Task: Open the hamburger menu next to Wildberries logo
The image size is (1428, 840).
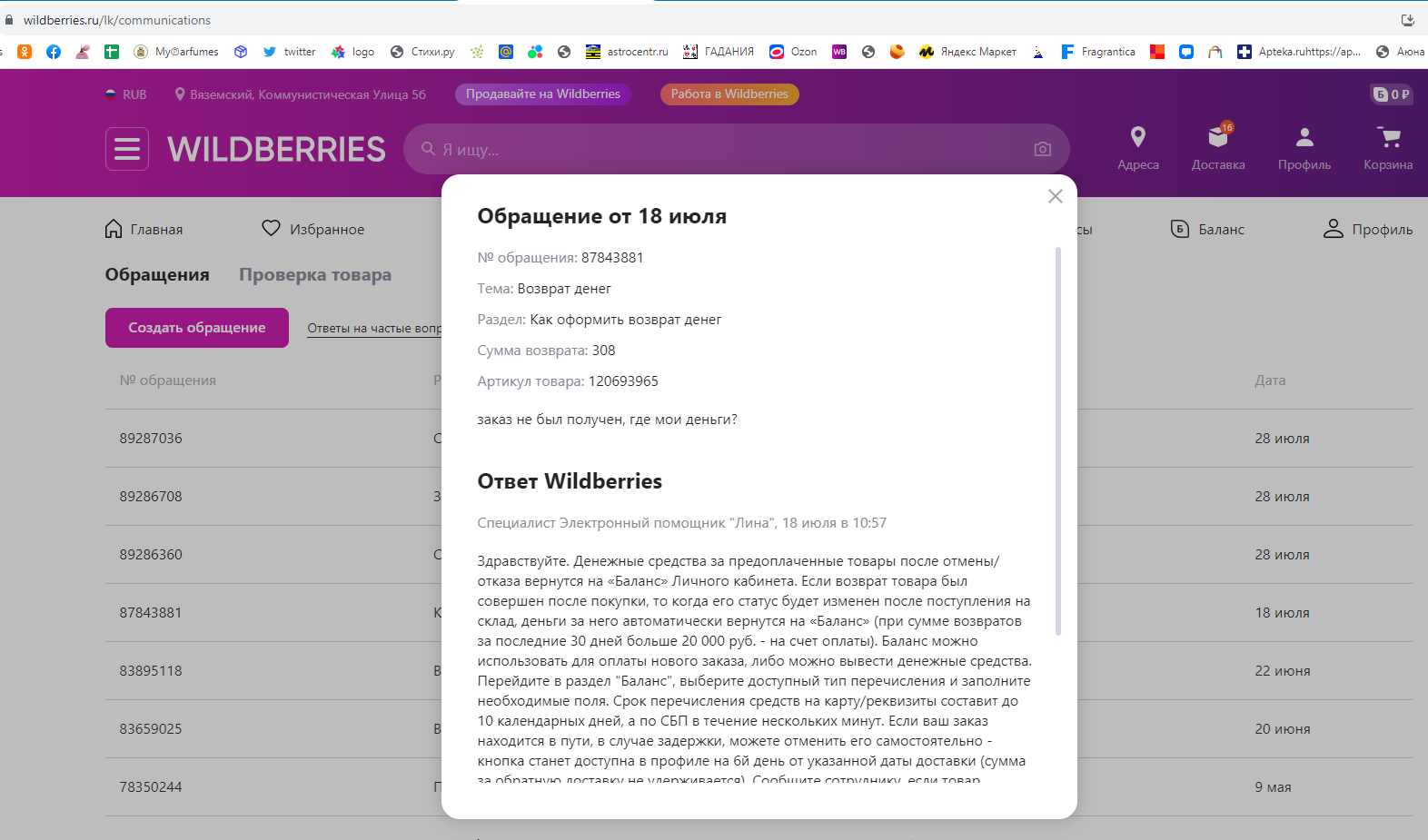Action: click(x=127, y=149)
